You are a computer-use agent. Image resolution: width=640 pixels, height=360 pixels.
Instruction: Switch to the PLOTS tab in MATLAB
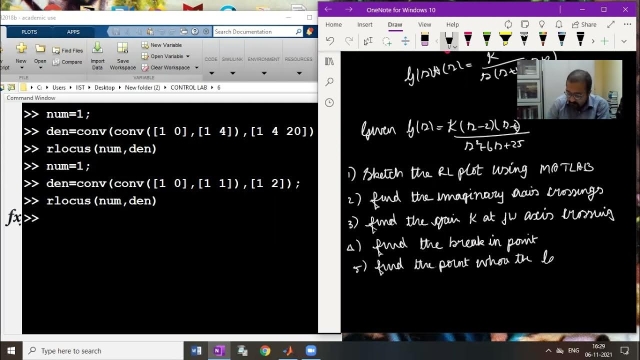pyautogui.click(x=29, y=32)
